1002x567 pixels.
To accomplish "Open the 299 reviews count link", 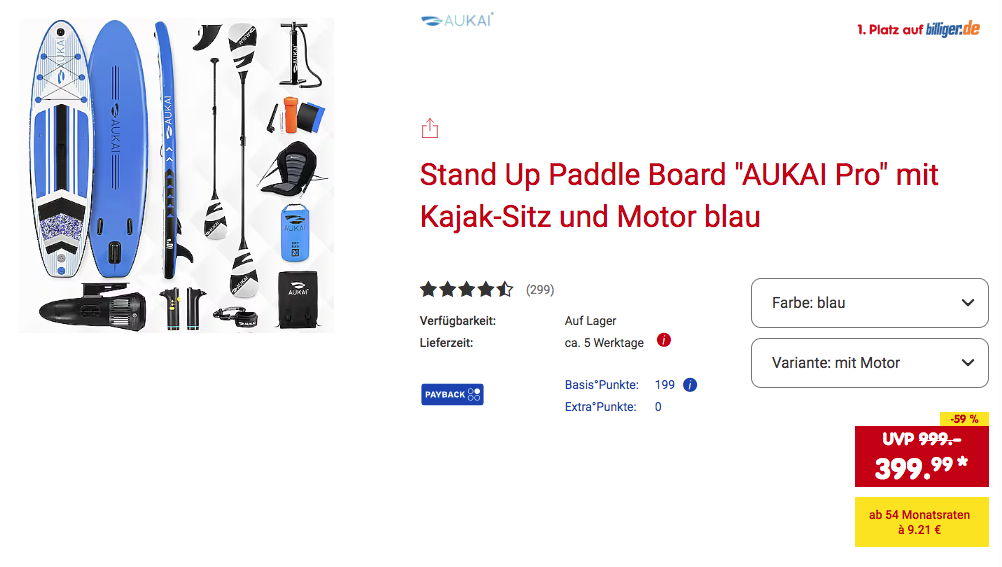I will [540, 290].
